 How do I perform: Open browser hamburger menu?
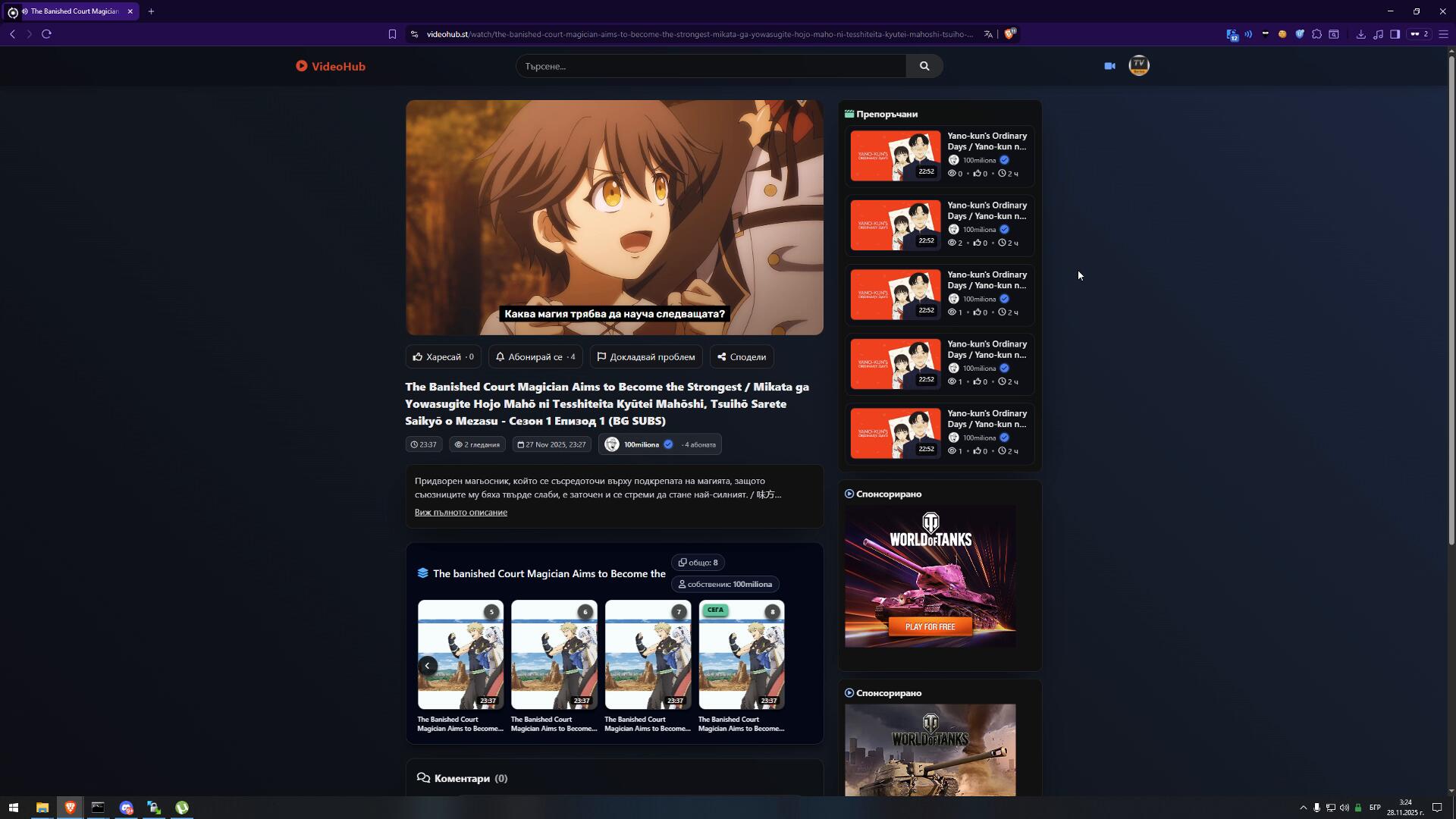coord(1443,34)
